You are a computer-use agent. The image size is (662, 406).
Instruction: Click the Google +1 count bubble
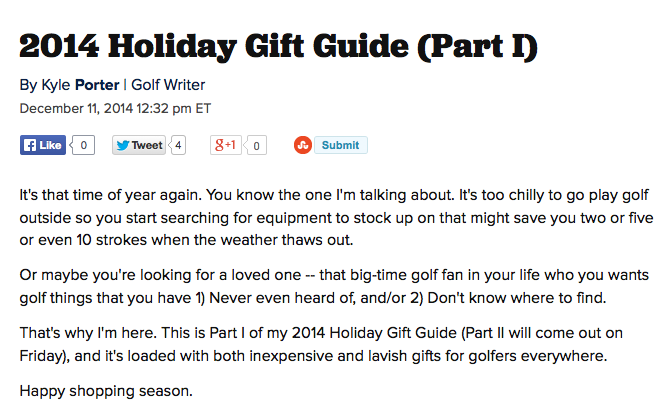point(257,145)
